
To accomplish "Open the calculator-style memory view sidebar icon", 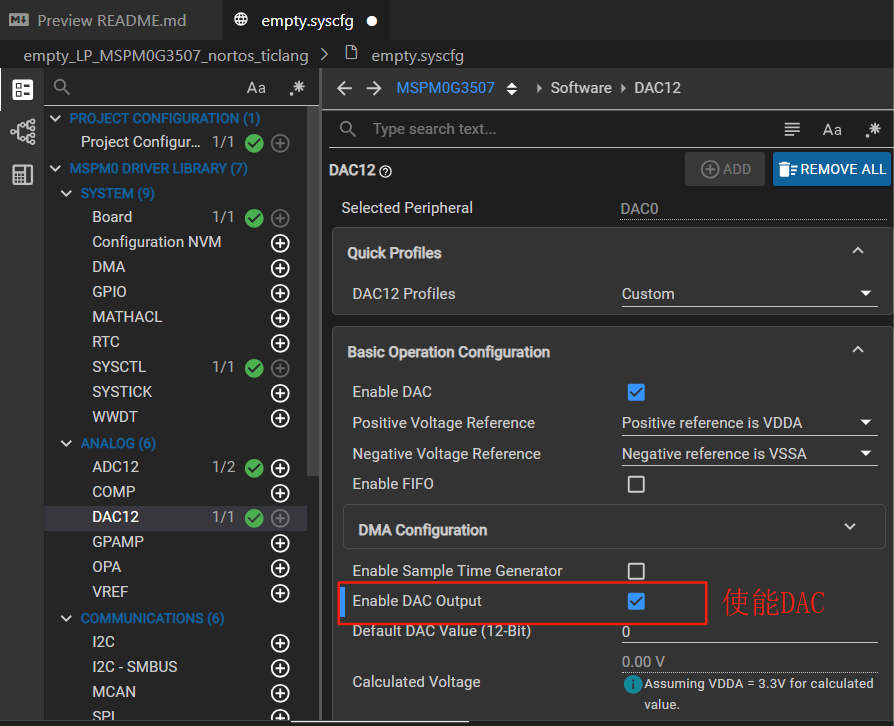I will [23, 175].
